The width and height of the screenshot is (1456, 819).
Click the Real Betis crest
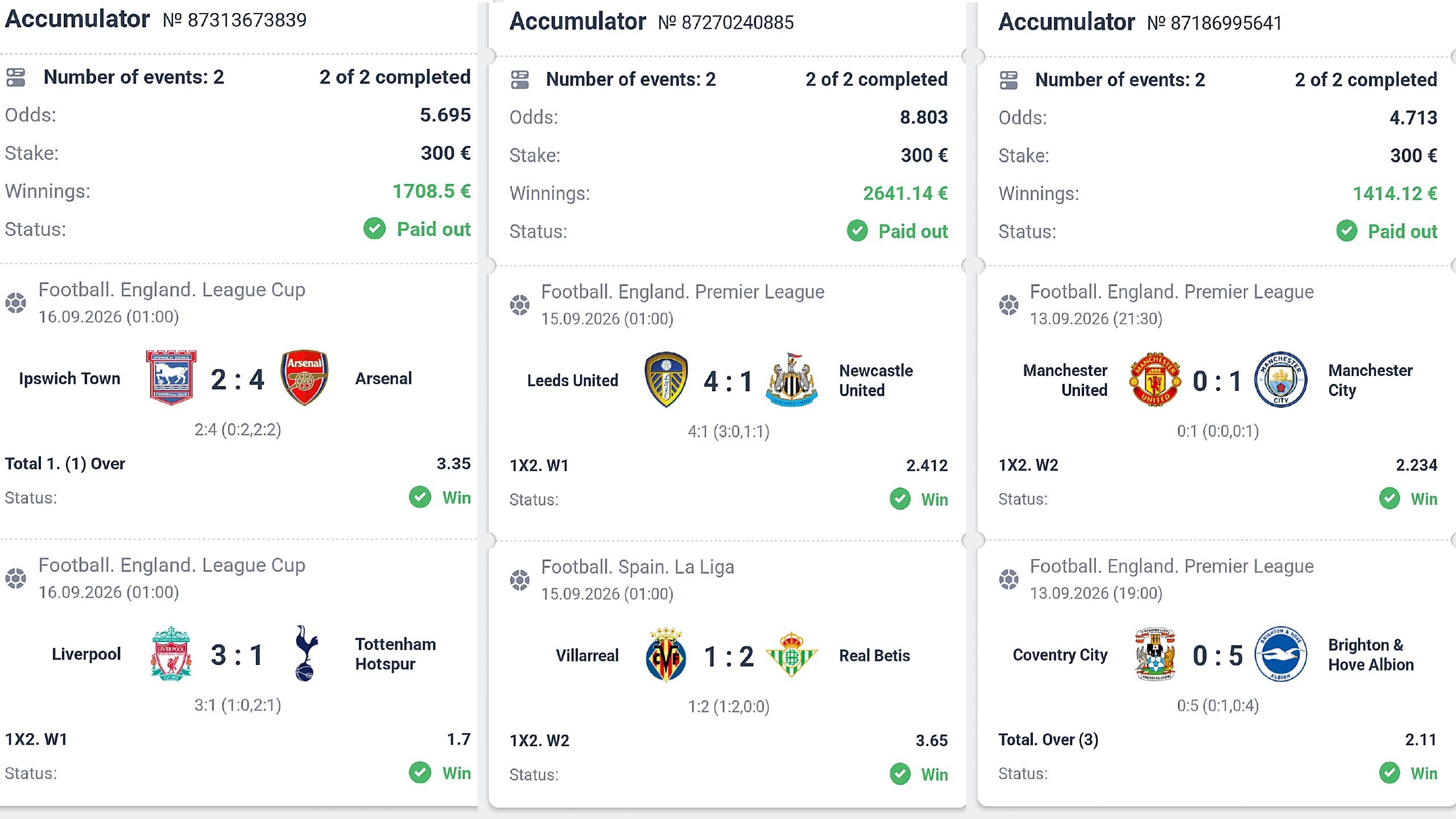pos(791,655)
